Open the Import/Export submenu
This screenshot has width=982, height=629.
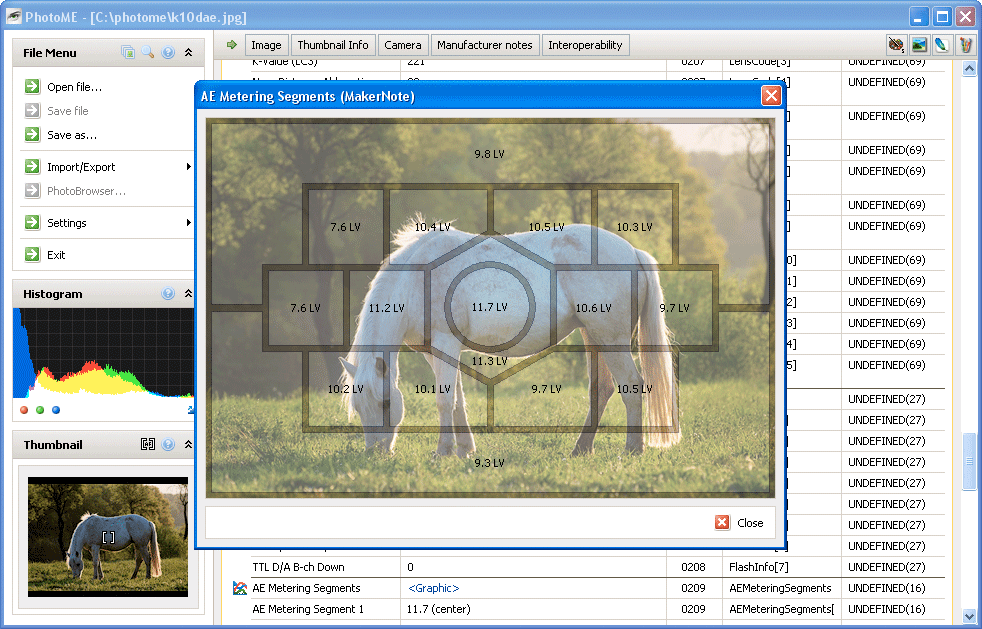[x=81, y=167]
